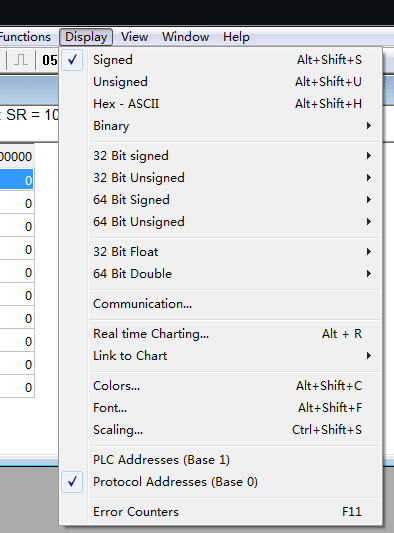The image size is (394, 533).
Task: Open the Functions menu
Action: point(24,37)
